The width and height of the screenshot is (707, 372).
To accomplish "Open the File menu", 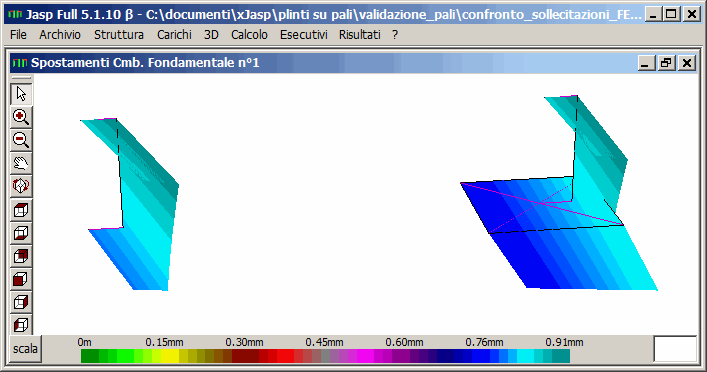I will coord(18,35).
